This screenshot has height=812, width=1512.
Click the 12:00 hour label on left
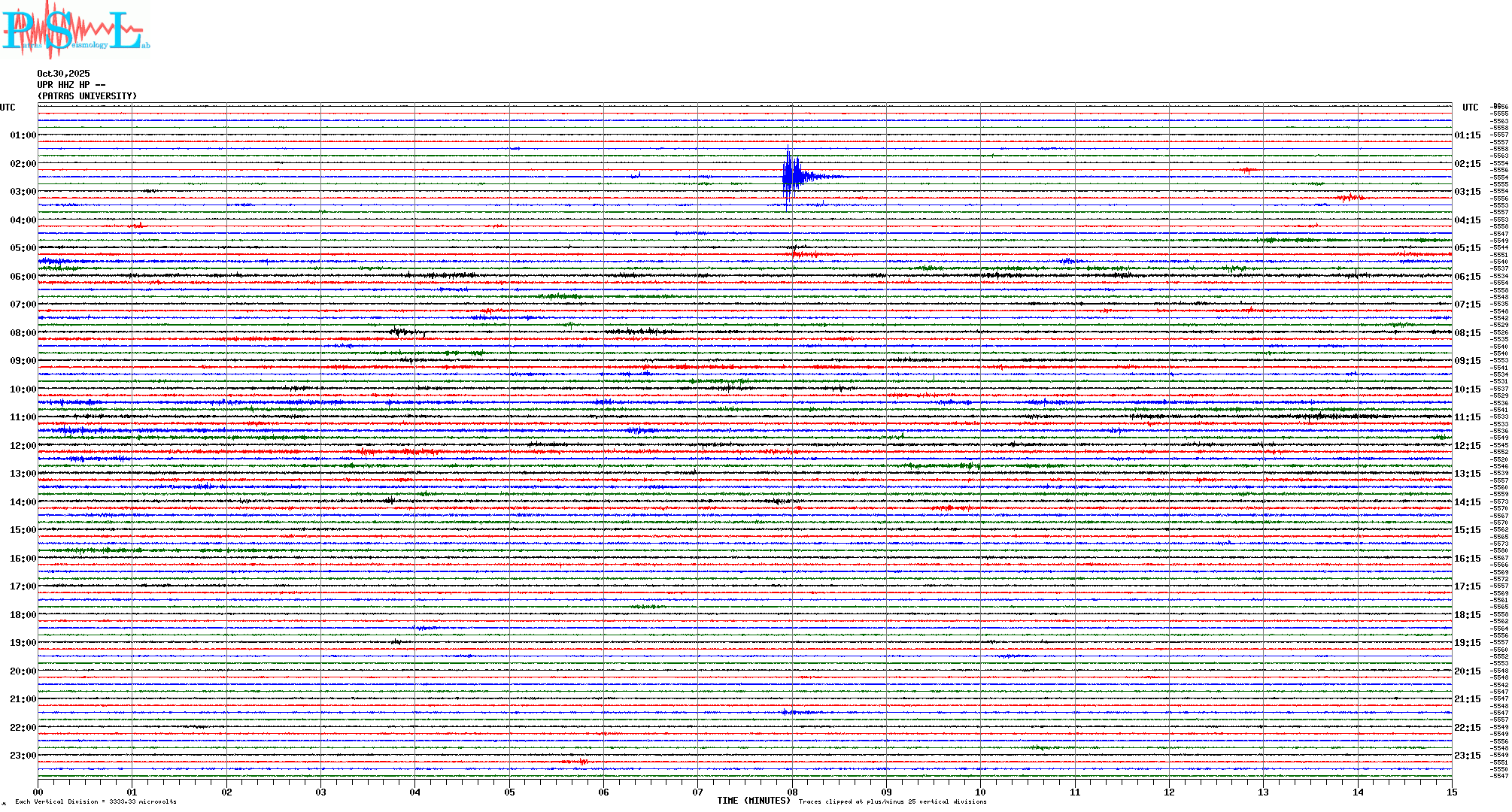pos(23,446)
